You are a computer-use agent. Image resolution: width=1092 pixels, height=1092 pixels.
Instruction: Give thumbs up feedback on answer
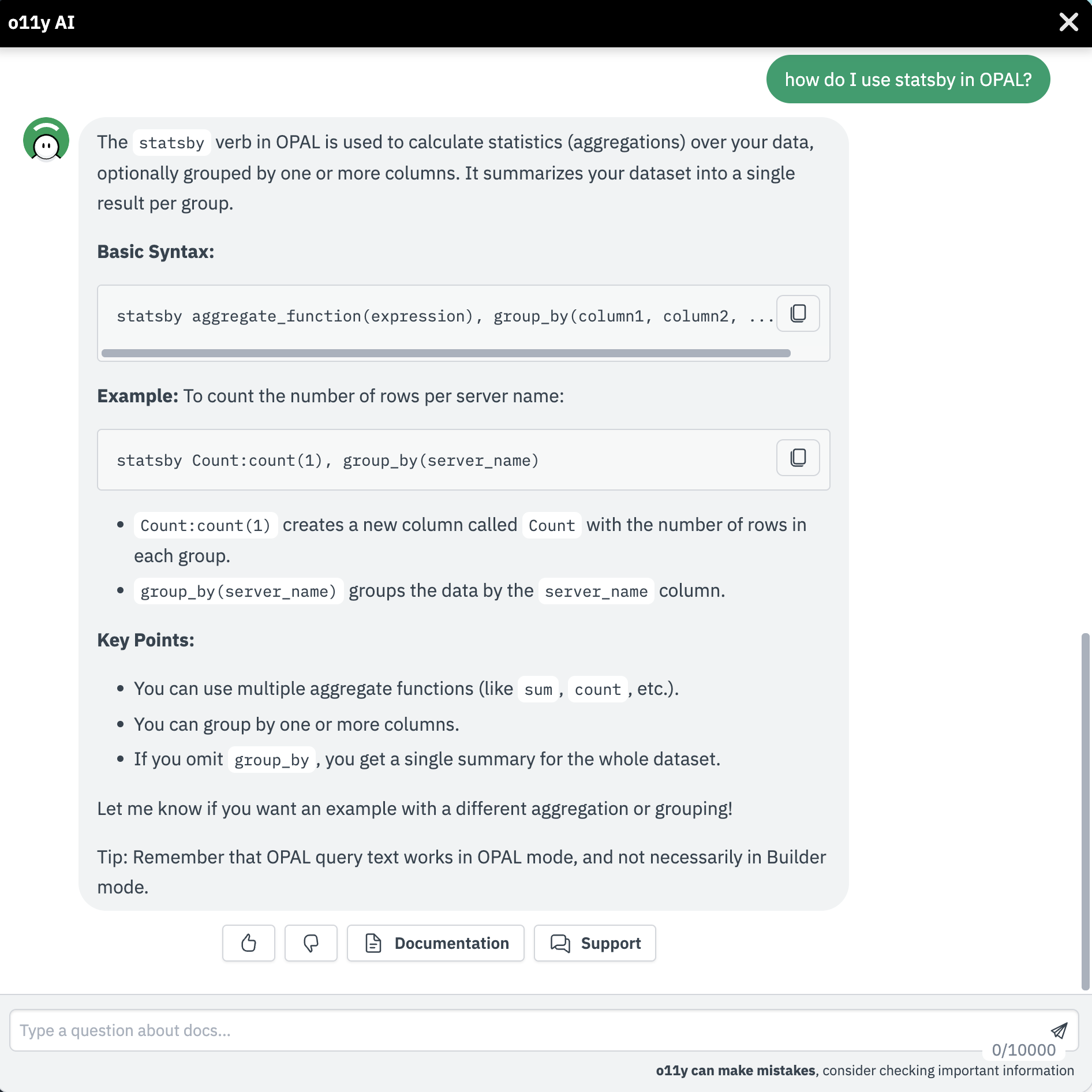(249, 943)
